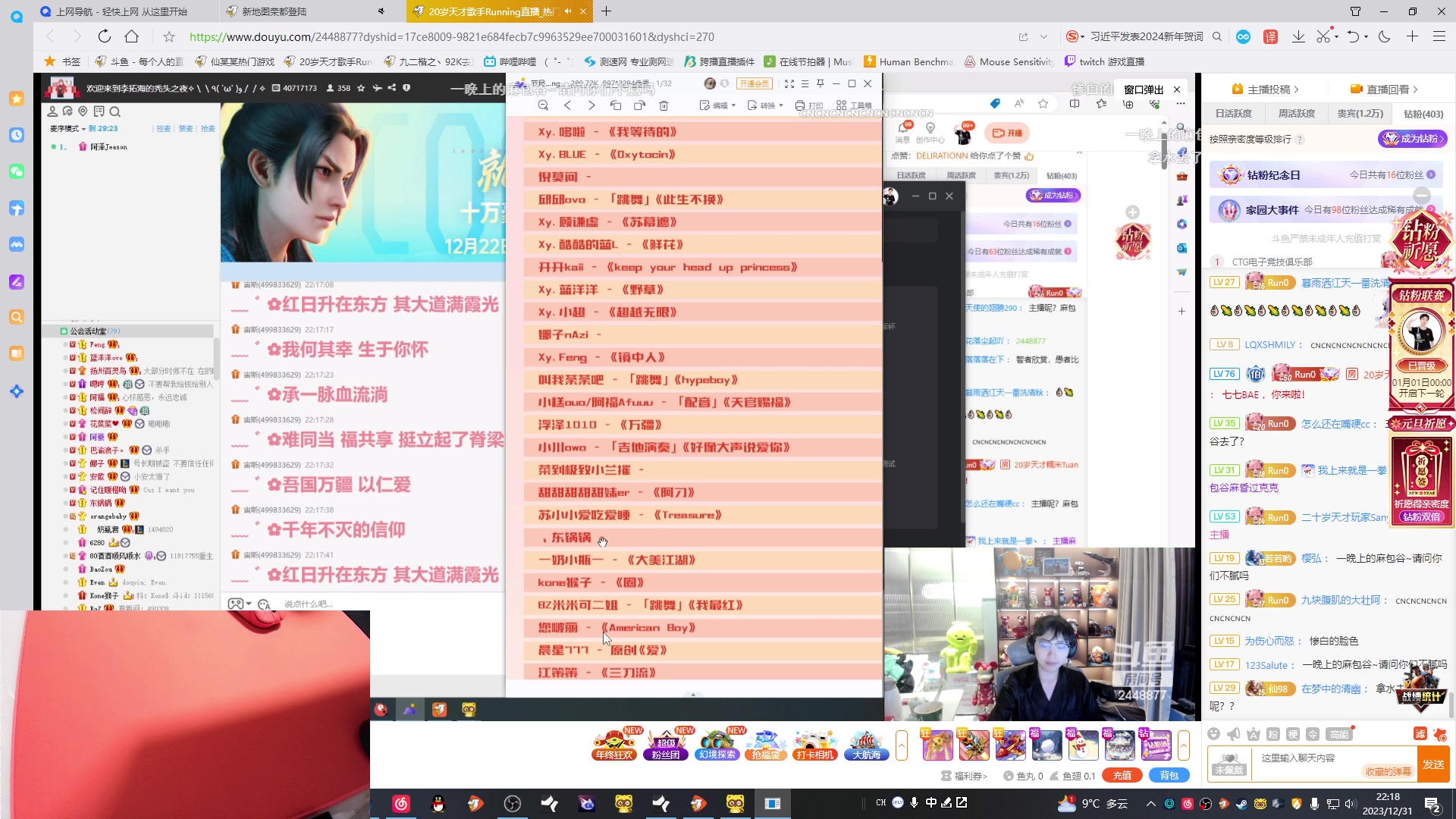Enable the orange 滤 danmaku filter icon
This screenshot has height=819, width=1456.
pos(1420,735)
